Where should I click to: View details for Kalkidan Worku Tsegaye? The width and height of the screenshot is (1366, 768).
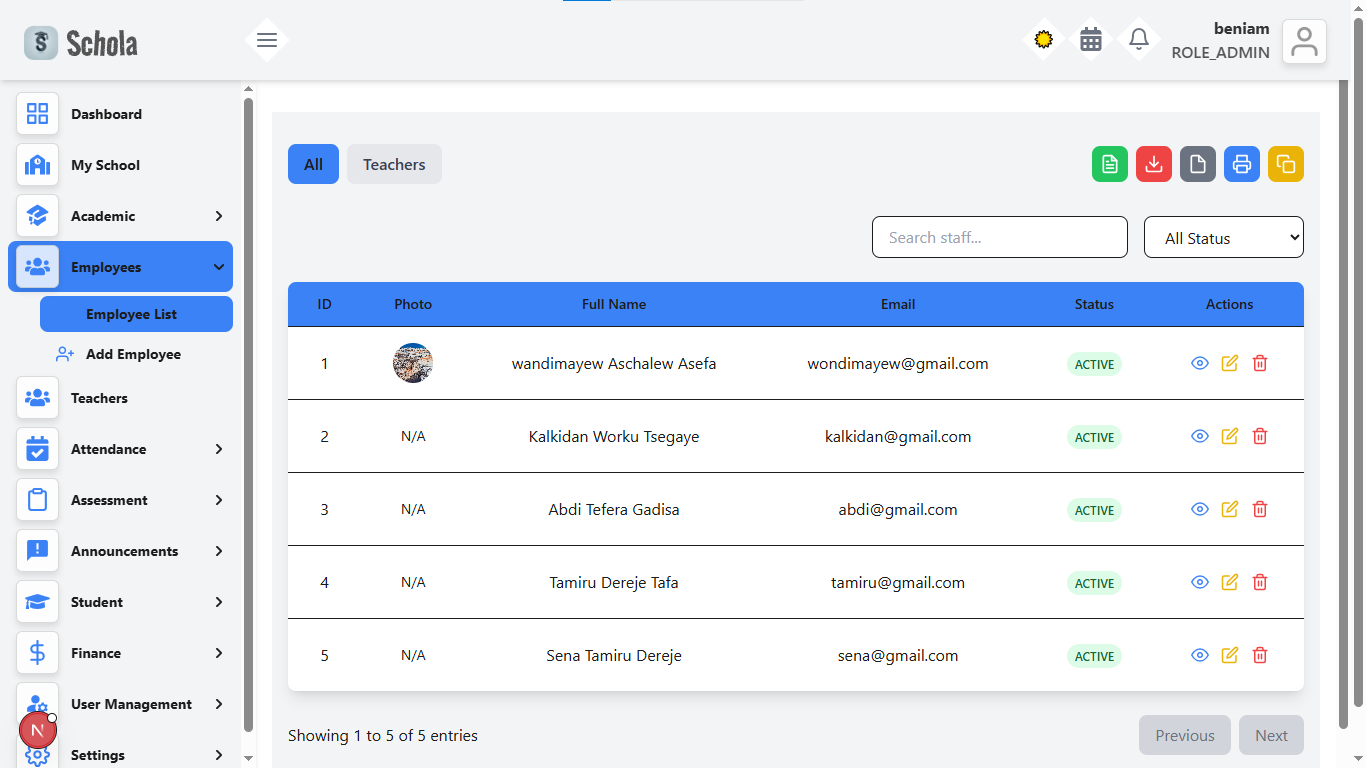pos(1199,436)
